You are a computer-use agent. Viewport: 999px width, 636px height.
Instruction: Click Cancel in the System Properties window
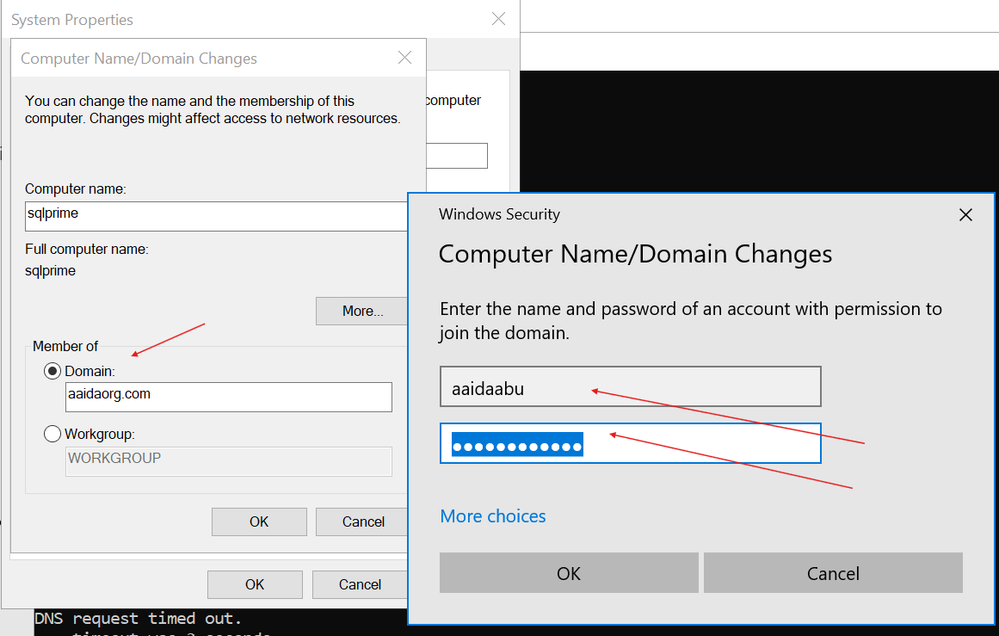point(360,584)
